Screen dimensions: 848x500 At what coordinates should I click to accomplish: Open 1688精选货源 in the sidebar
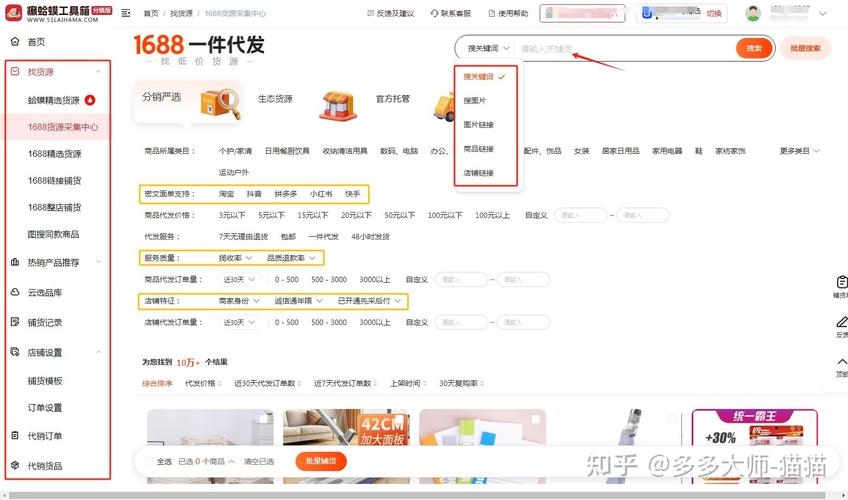(55, 154)
